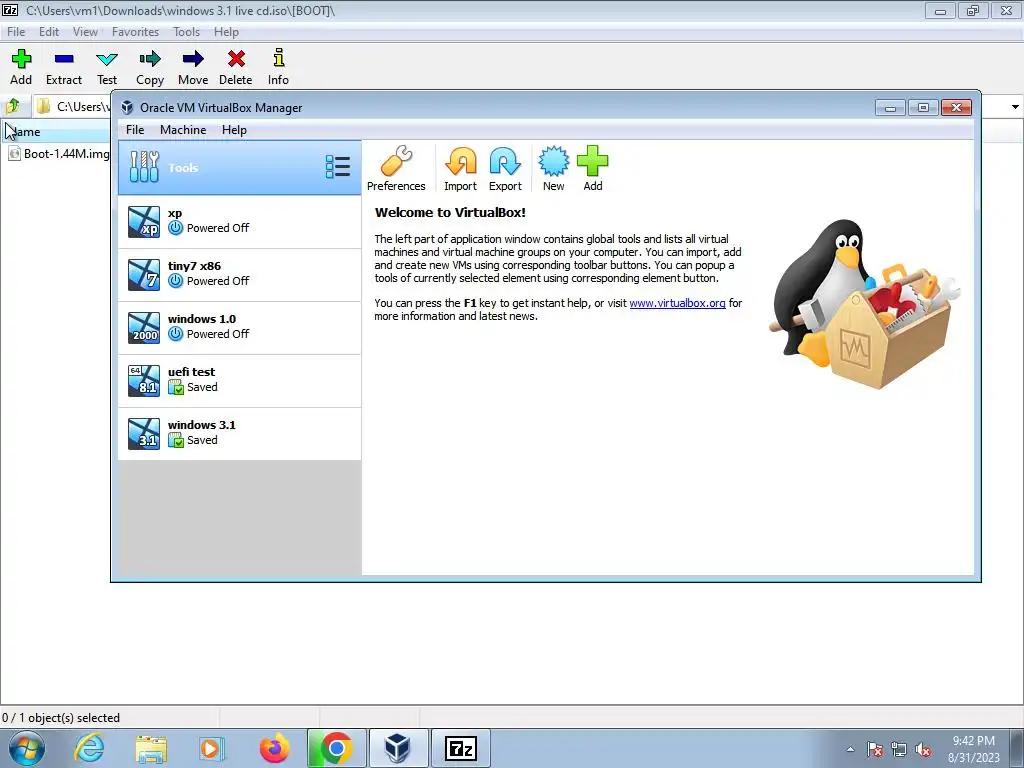Select the tiny7 x86 virtual machine
Viewport: 1024px width, 768px height.
[239, 274]
